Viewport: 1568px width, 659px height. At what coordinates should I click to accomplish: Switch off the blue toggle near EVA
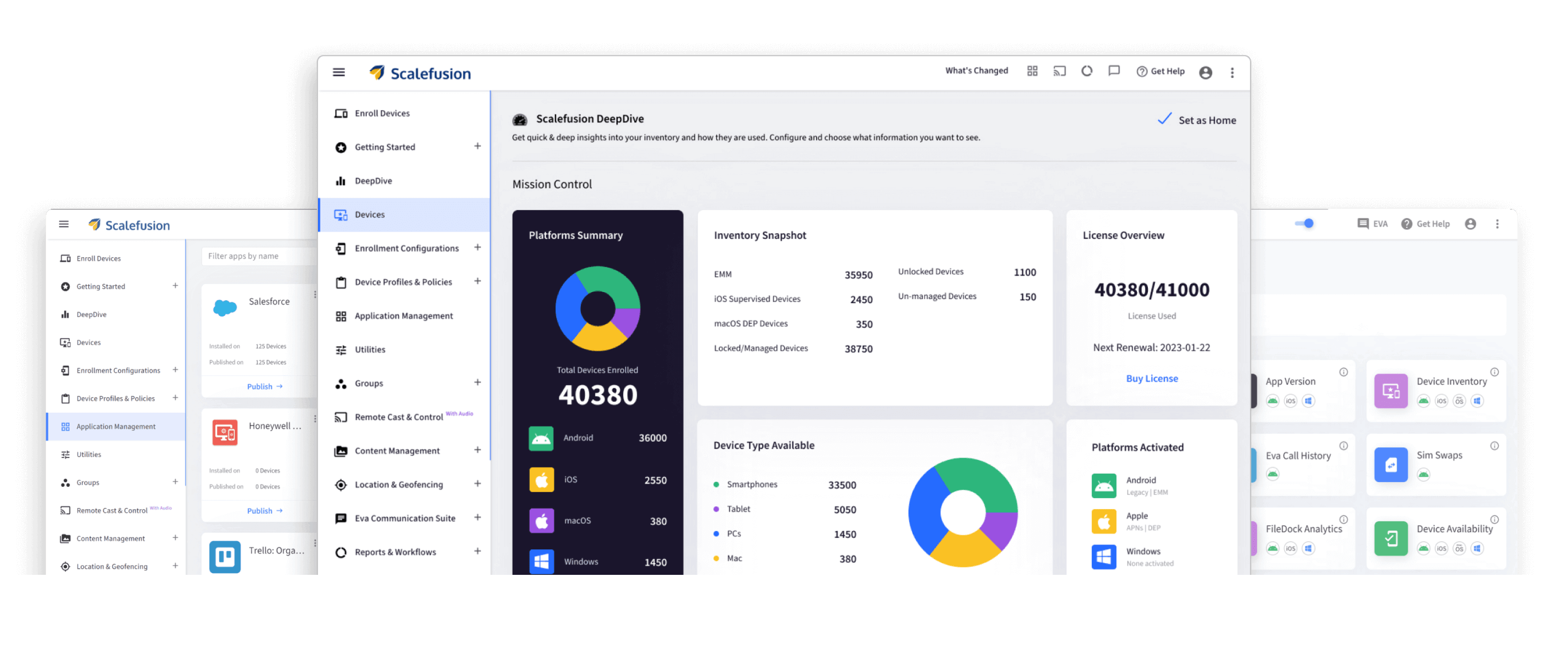coord(1304,224)
